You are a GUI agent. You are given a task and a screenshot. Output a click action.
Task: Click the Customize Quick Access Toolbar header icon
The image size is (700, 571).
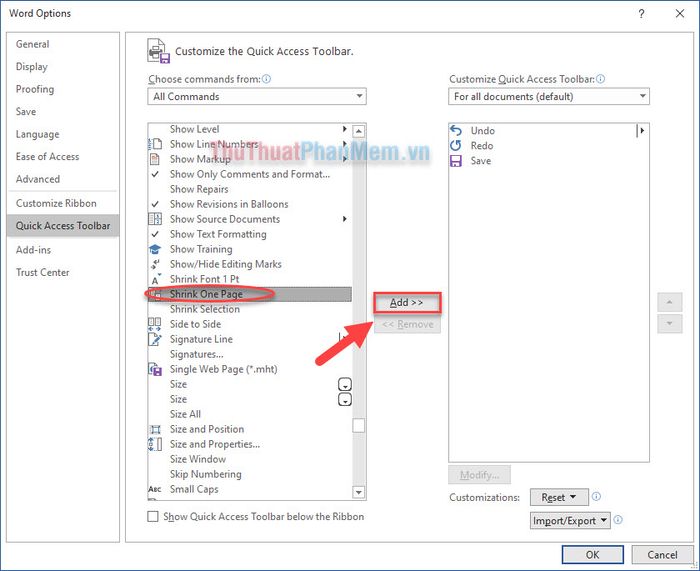tap(158, 51)
